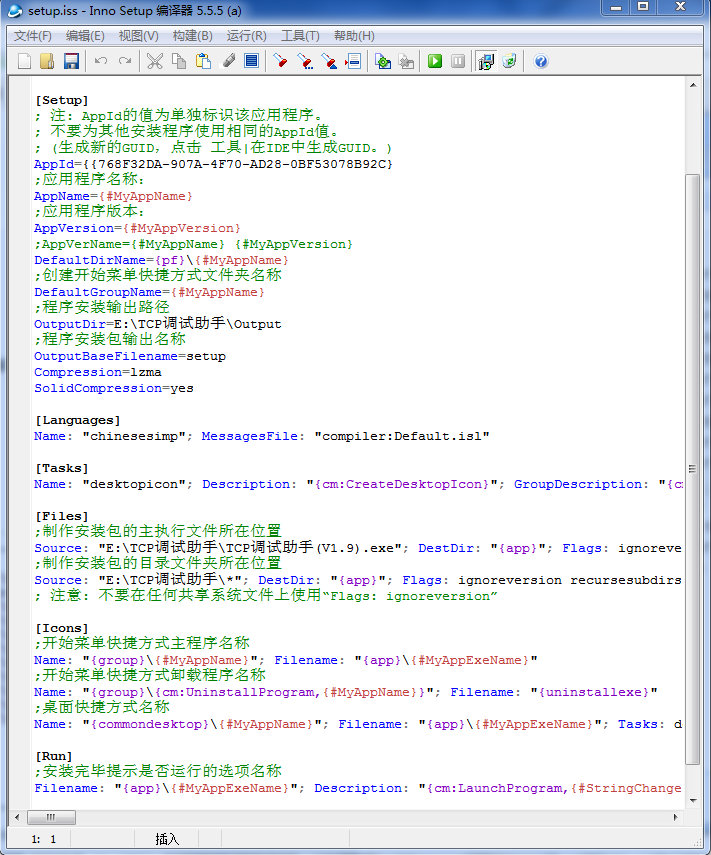Click the horizontal scrollbar right arrow

click(x=676, y=817)
